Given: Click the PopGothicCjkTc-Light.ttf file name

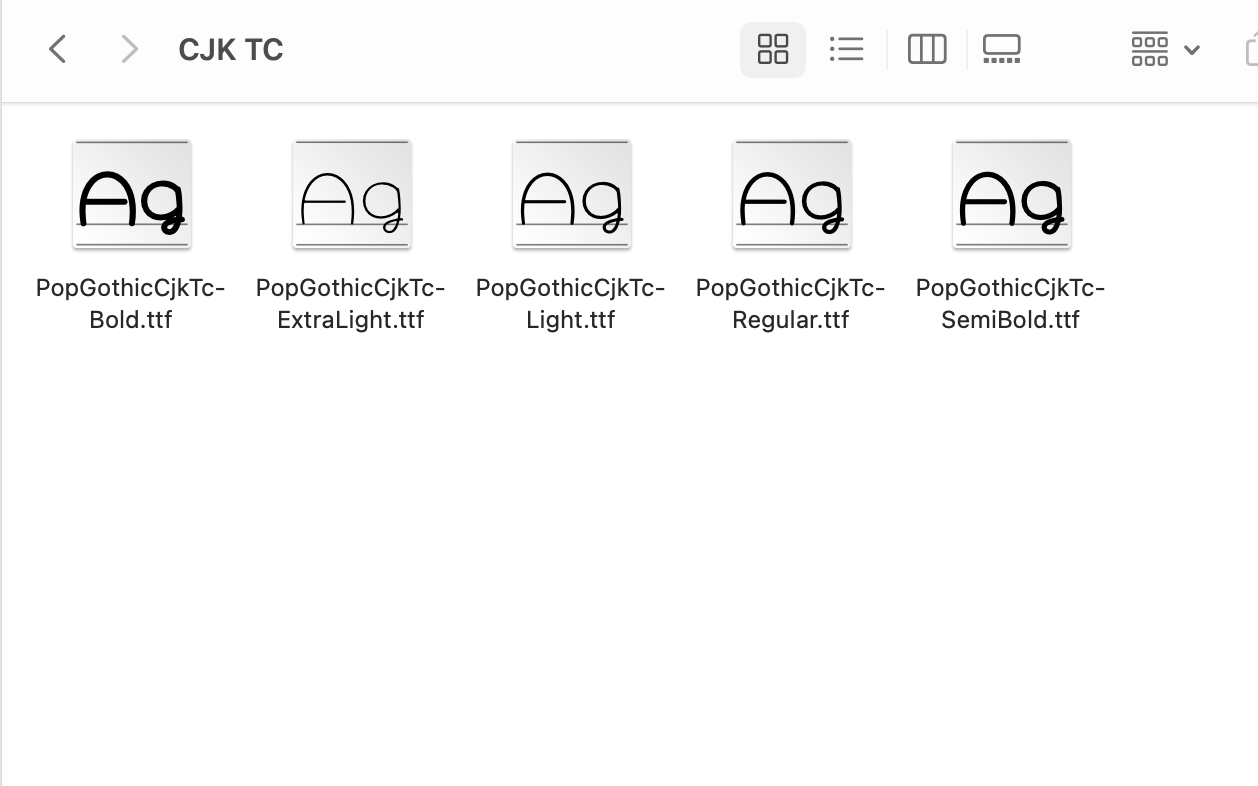Looking at the screenshot, I should [x=571, y=304].
